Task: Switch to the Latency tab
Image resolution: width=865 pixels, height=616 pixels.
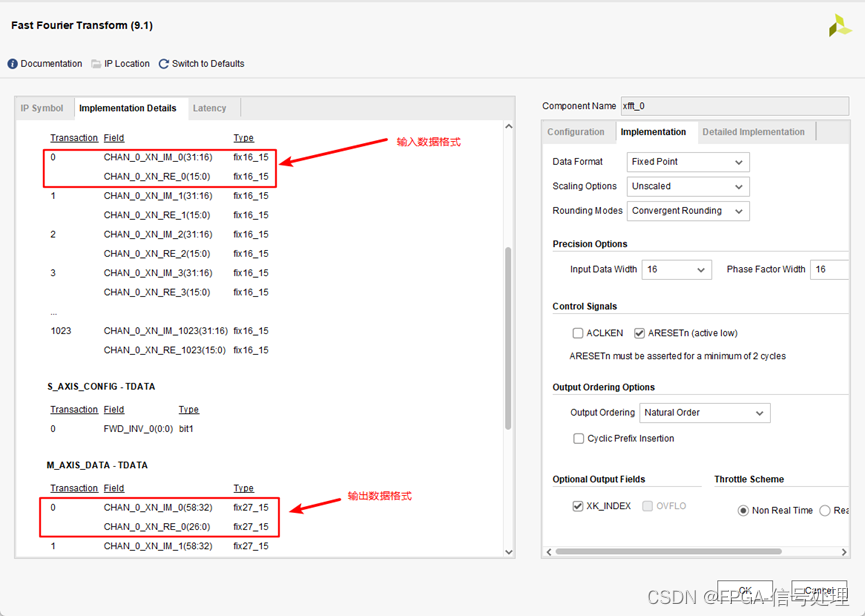Action: [210, 108]
